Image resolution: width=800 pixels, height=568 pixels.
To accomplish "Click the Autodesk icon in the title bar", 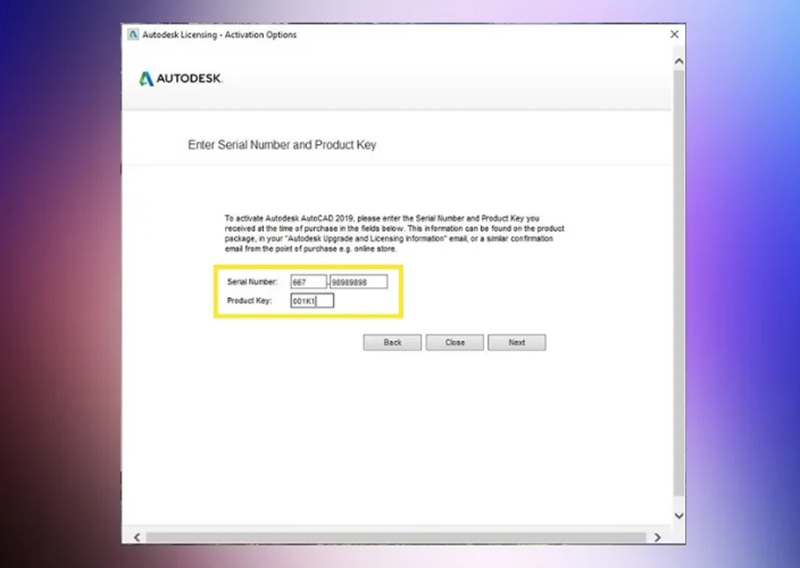I will pos(132,35).
